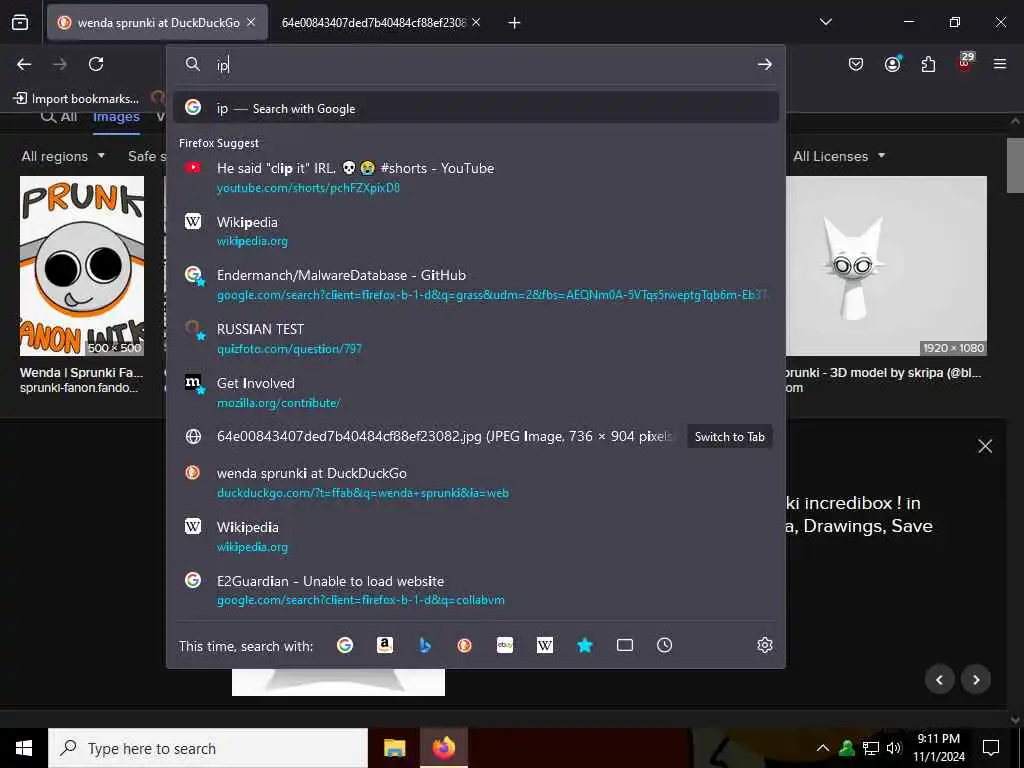This screenshot has height=768, width=1024.
Task: Select Endermanch/MalwareDatabase GitHub suggestion
Action: click(x=476, y=285)
